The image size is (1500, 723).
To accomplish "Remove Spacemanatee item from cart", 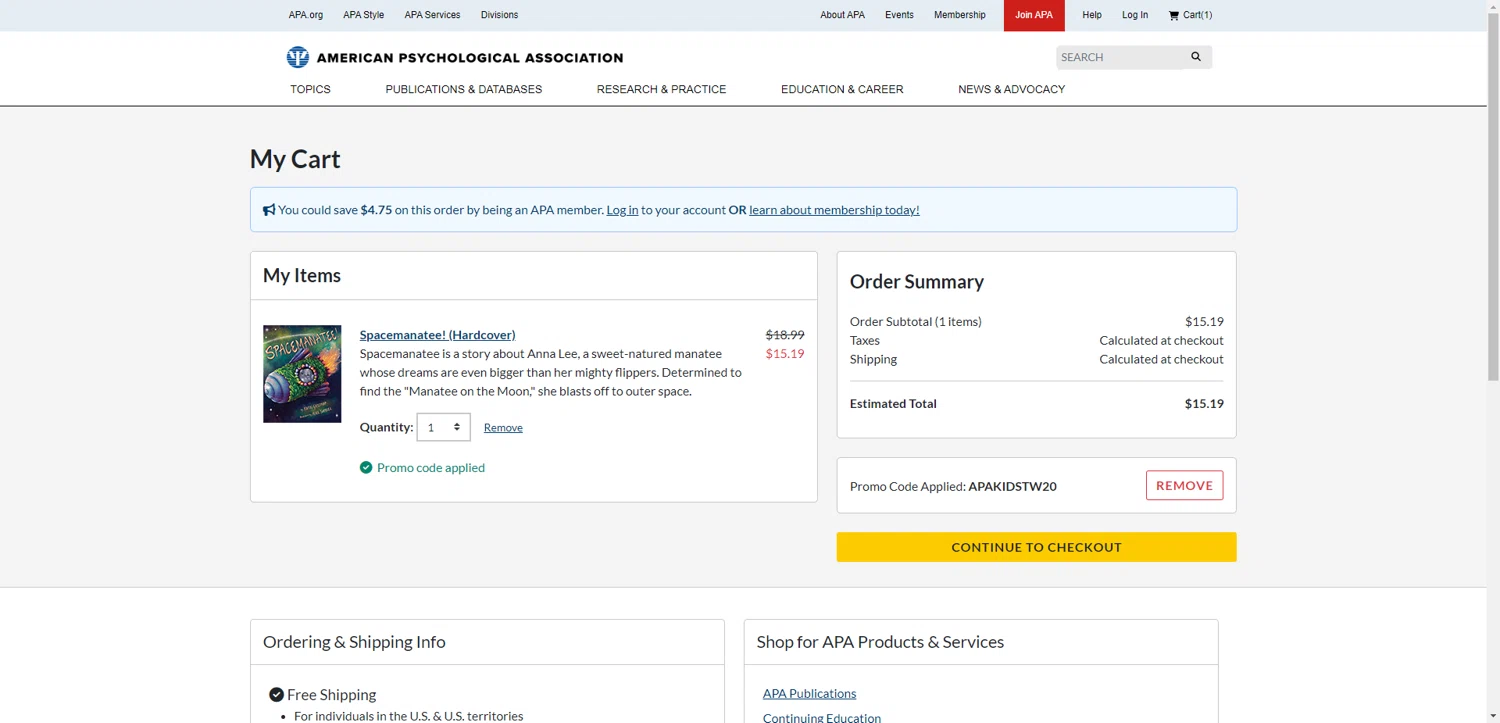I will [503, 428].
